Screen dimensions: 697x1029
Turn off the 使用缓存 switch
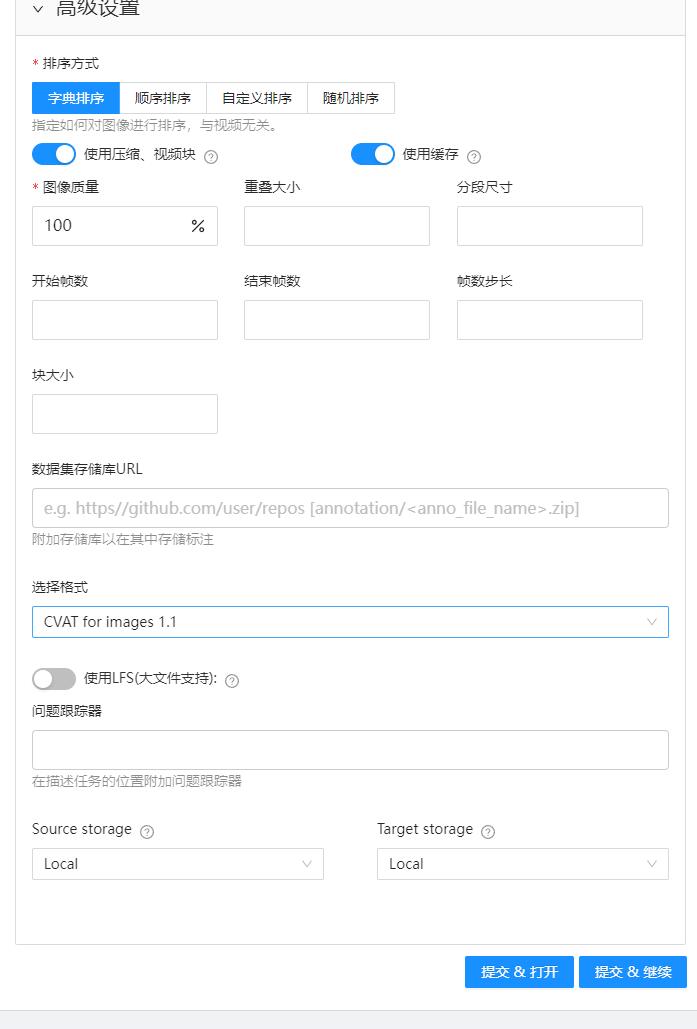tap(373, 154)
